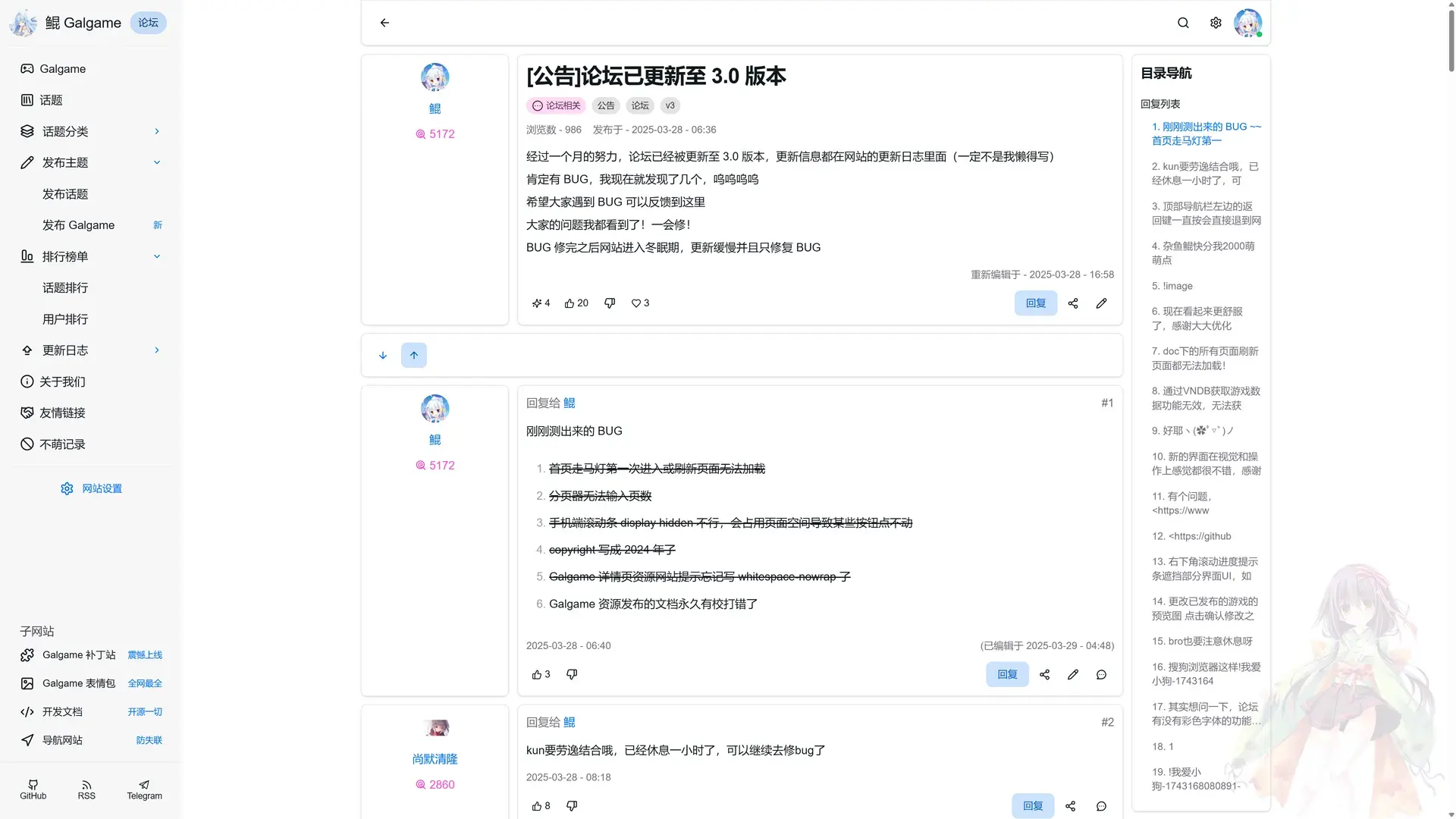Open the settings gear in top bar
This screenshot has width=1456, height=819.
[1216, 23]
